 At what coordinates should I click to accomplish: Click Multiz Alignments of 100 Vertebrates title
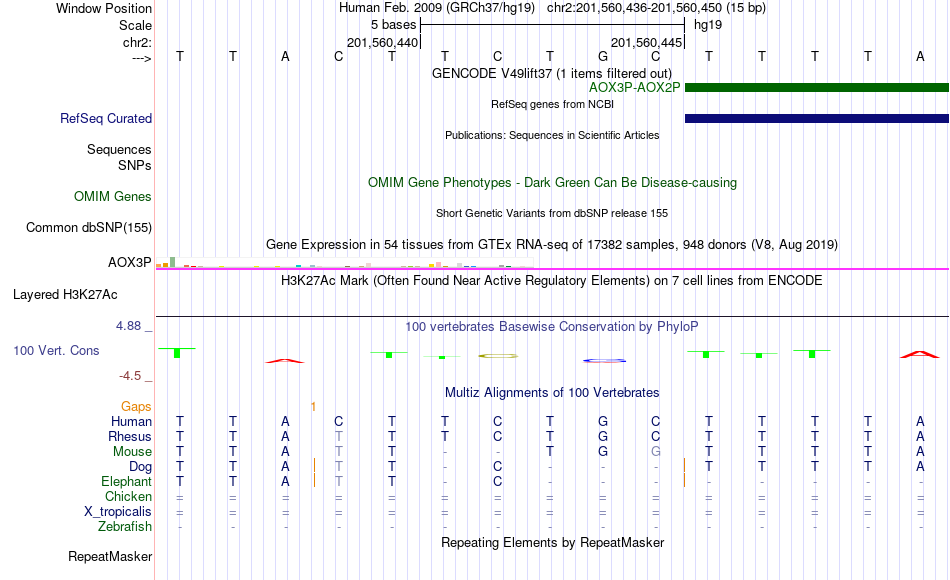pyautogui.click(x=552, y=393)
